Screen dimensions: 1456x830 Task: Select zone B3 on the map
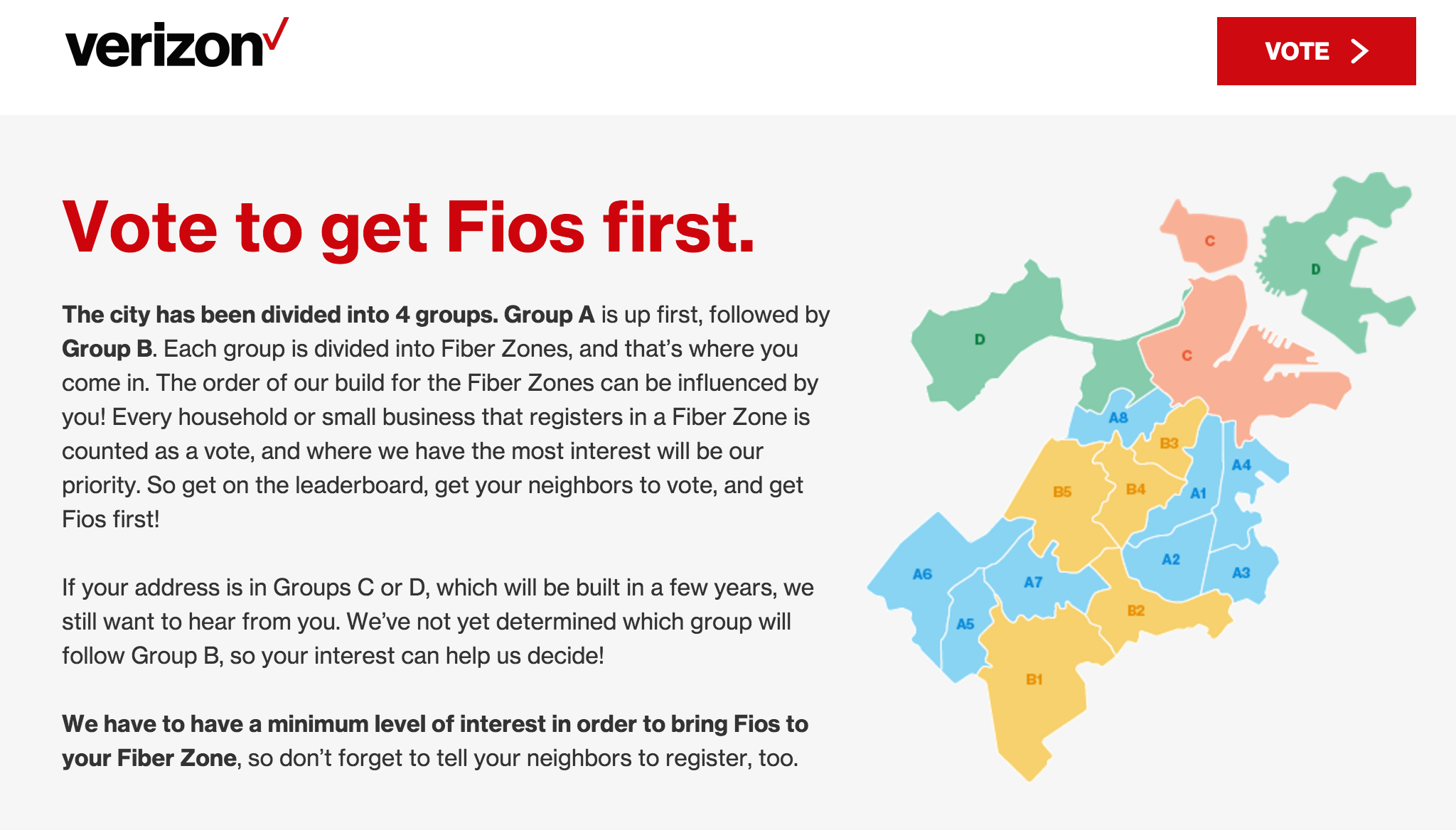click(1169, 443)
